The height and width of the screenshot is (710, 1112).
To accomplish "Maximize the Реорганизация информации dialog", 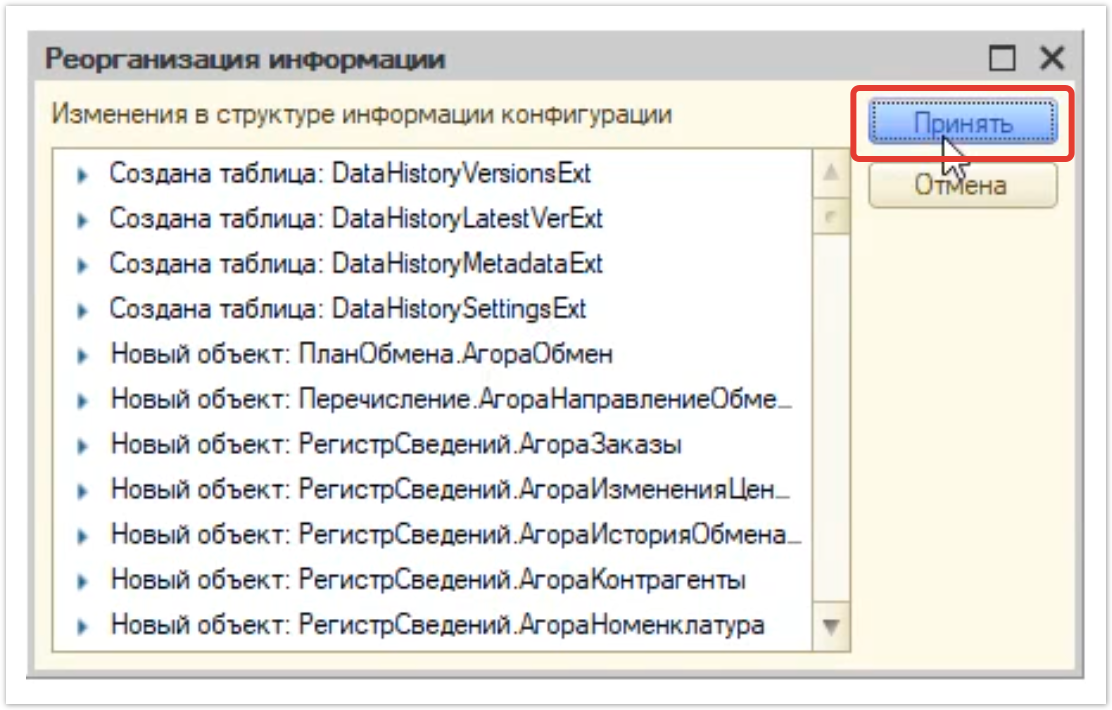I will click(x=1002, y=59).
